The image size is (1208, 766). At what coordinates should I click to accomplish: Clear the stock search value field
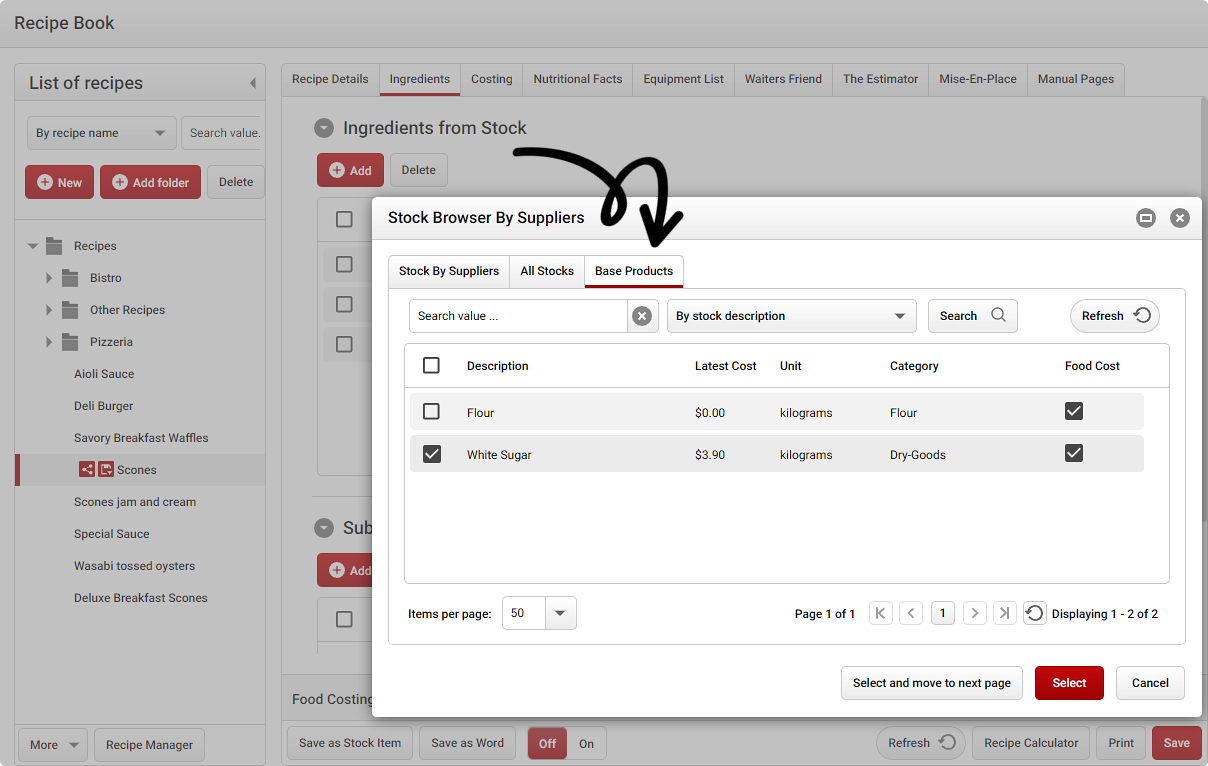tap(642, 316)
